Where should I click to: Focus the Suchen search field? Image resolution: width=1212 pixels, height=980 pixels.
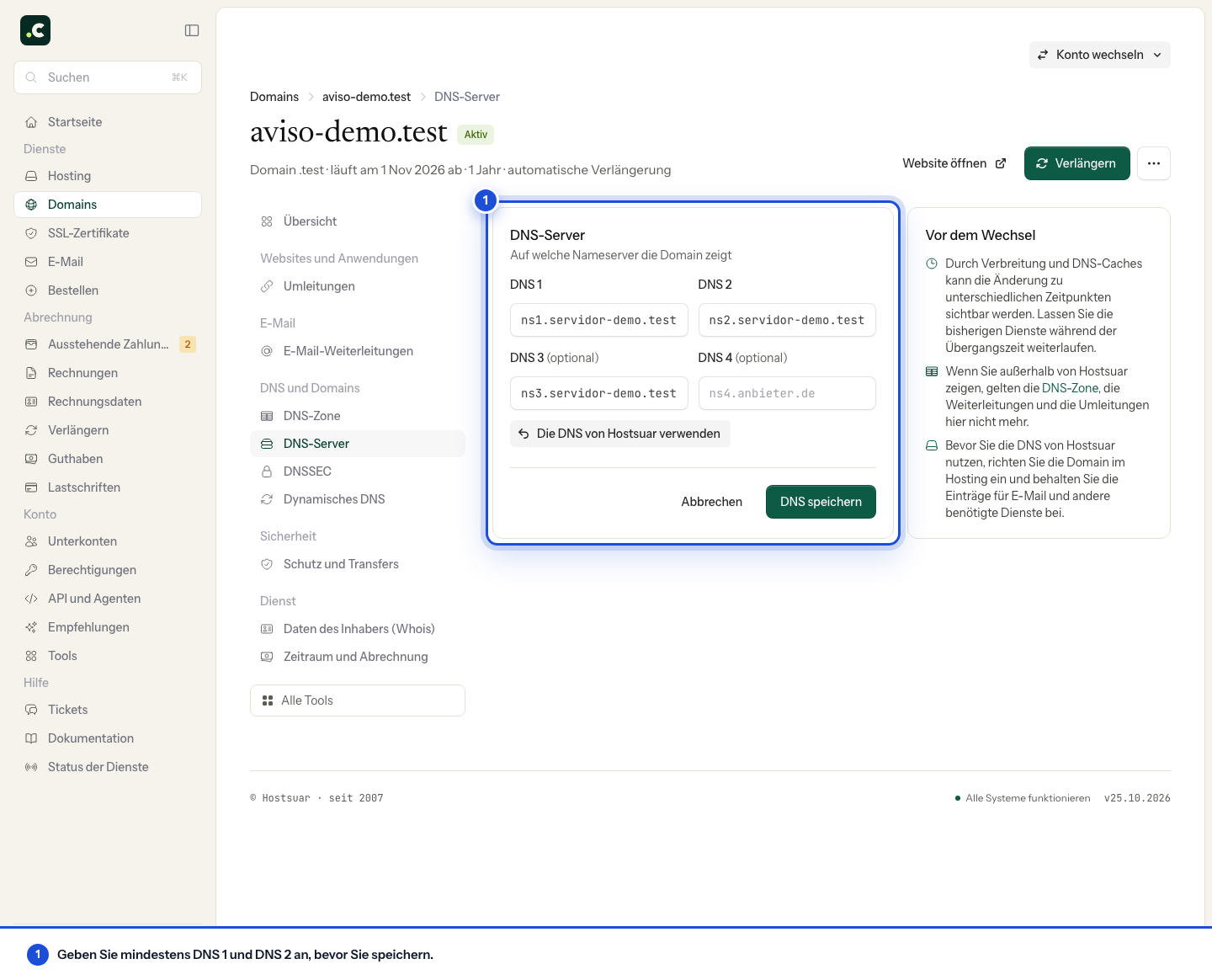108,77
